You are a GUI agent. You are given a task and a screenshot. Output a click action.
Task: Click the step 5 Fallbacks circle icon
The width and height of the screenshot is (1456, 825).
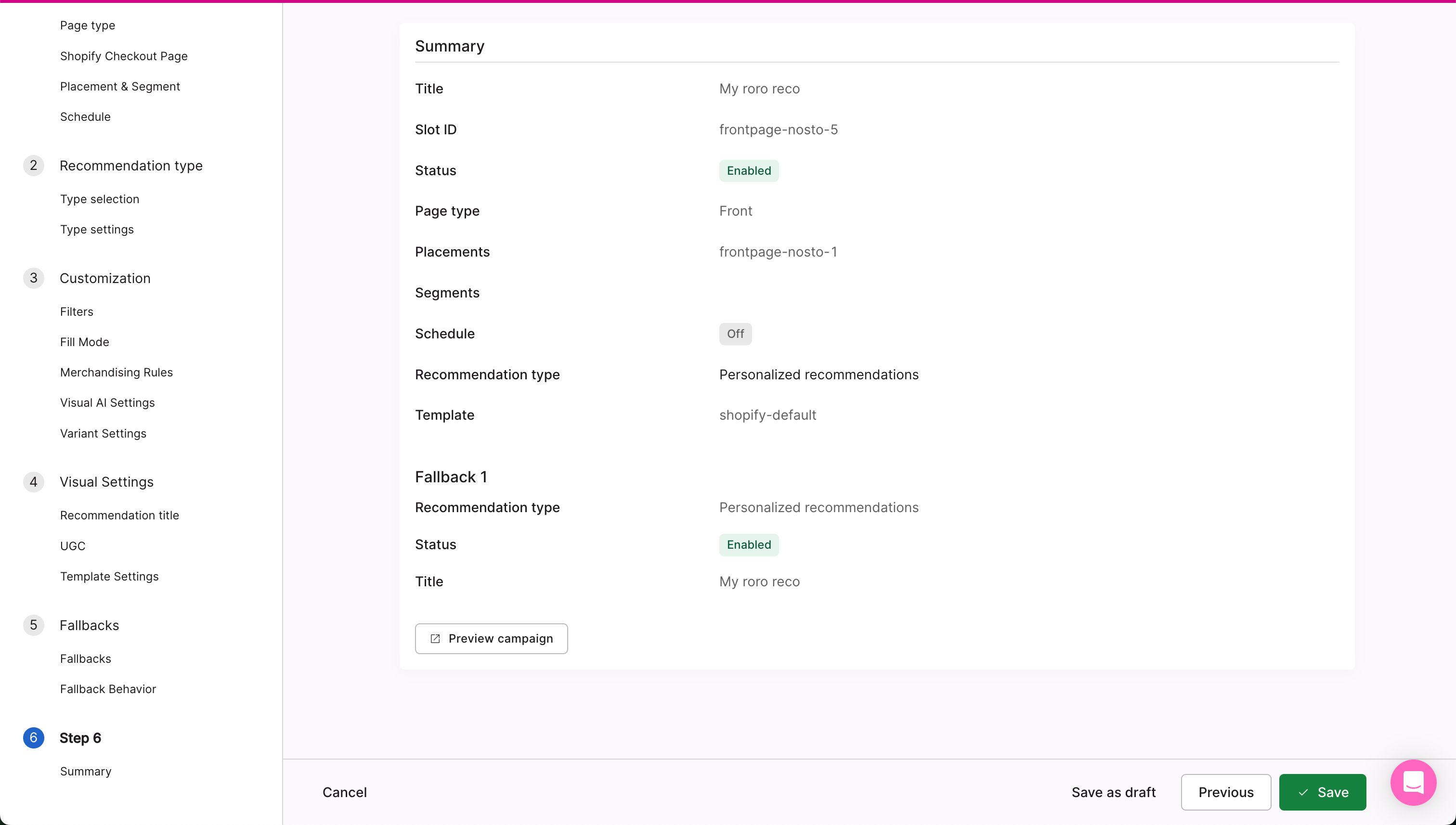pos(33,625)
